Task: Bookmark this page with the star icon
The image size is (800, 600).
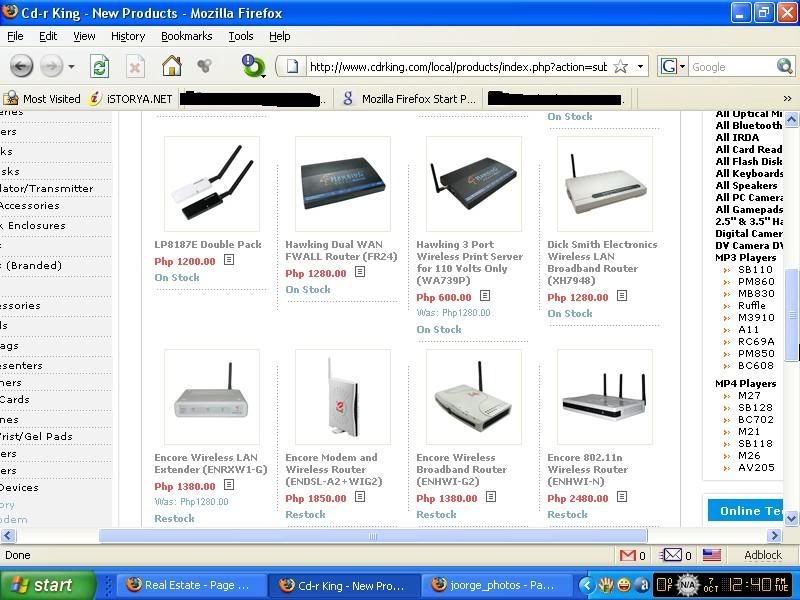Action: pyautogui.click(x=620, y=66)
